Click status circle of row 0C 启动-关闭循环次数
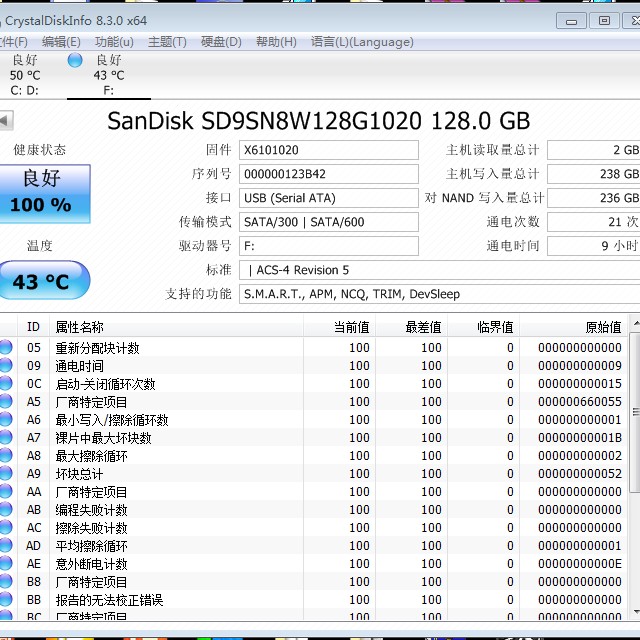Image resolution: width=640 pixels, height=640 pixels. point(6,383)
